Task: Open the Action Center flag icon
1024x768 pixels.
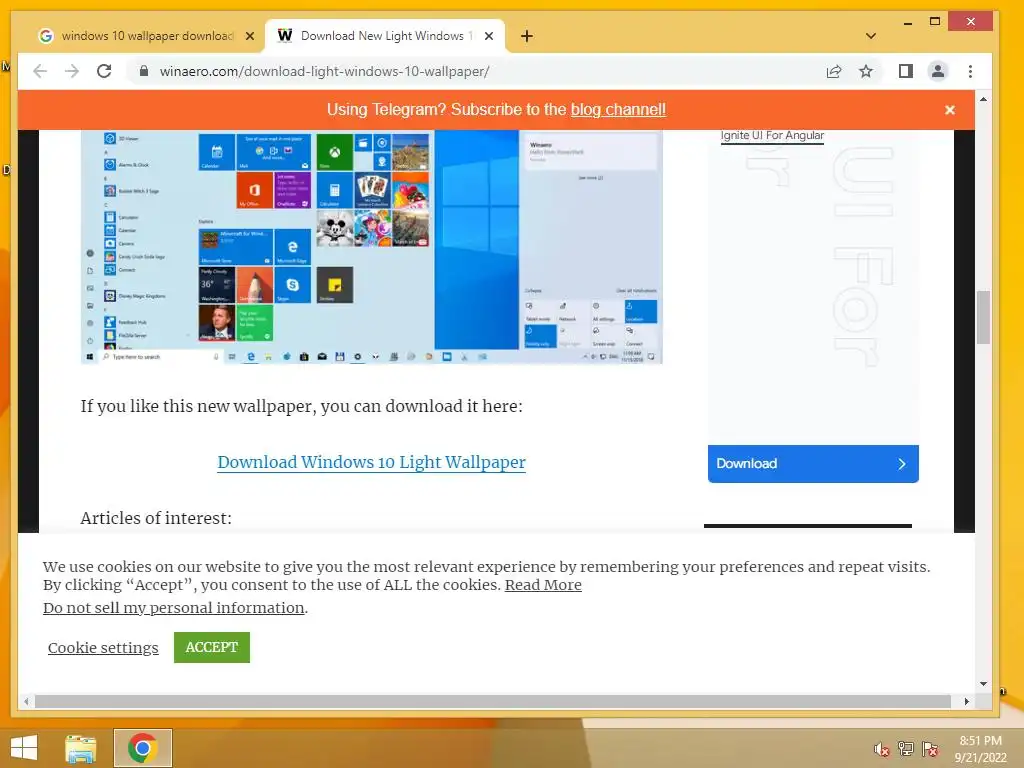Action: pyautogui.click(x=930, y=749)
